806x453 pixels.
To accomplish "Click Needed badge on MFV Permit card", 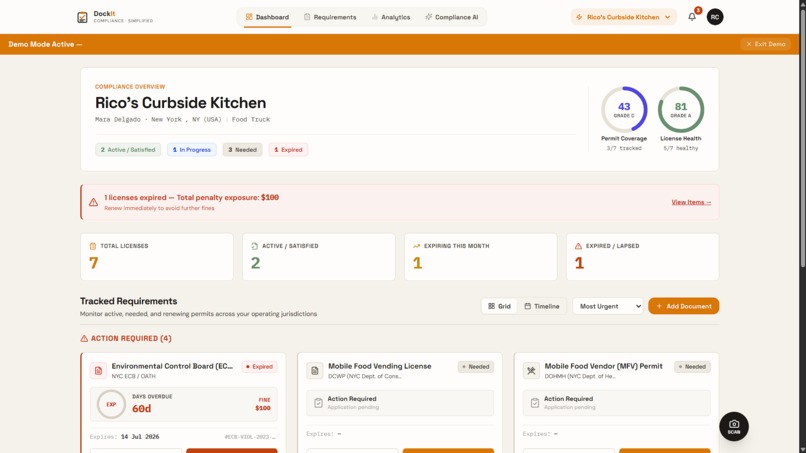I will coord(692,367).
